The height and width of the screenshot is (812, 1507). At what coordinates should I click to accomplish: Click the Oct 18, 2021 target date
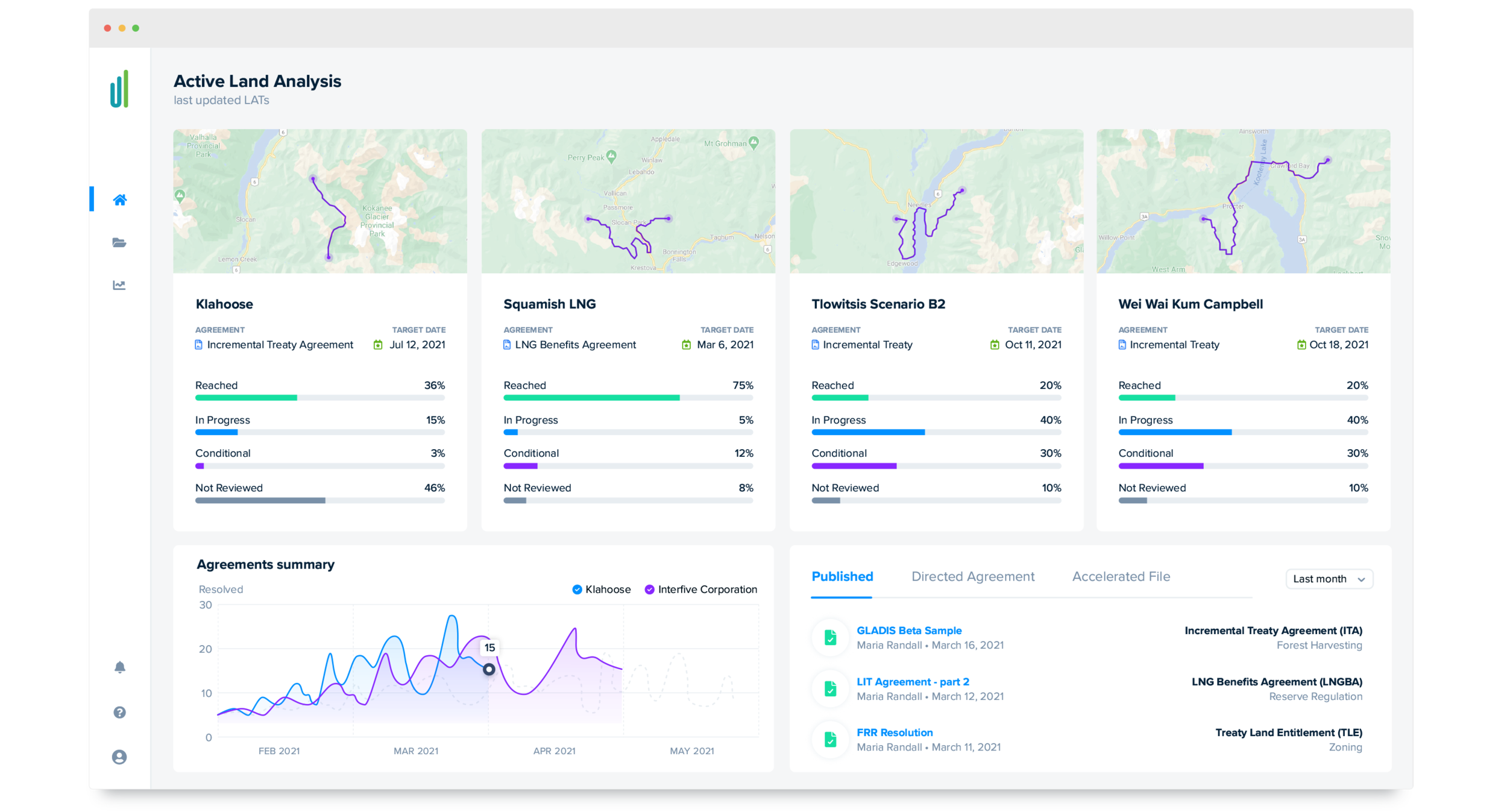tap(1339, 345)
